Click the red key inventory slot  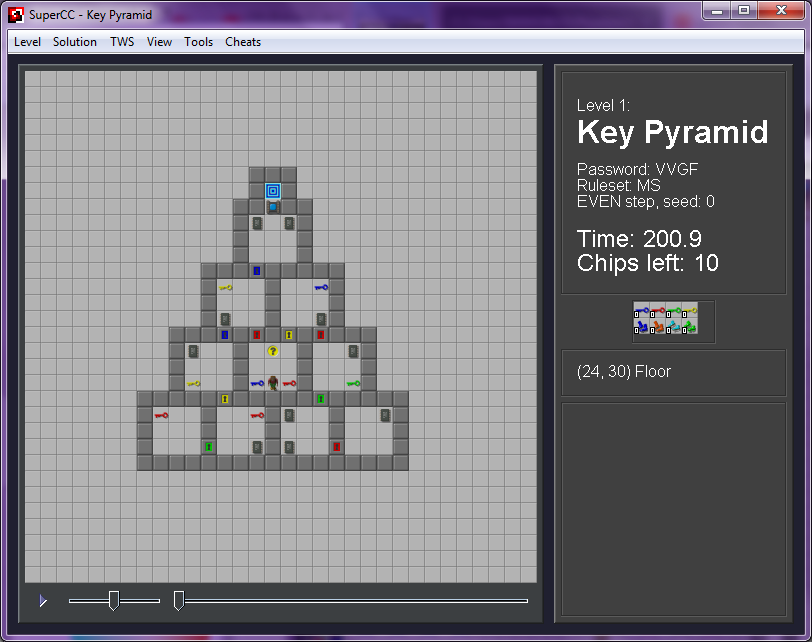tap(657, 311)
